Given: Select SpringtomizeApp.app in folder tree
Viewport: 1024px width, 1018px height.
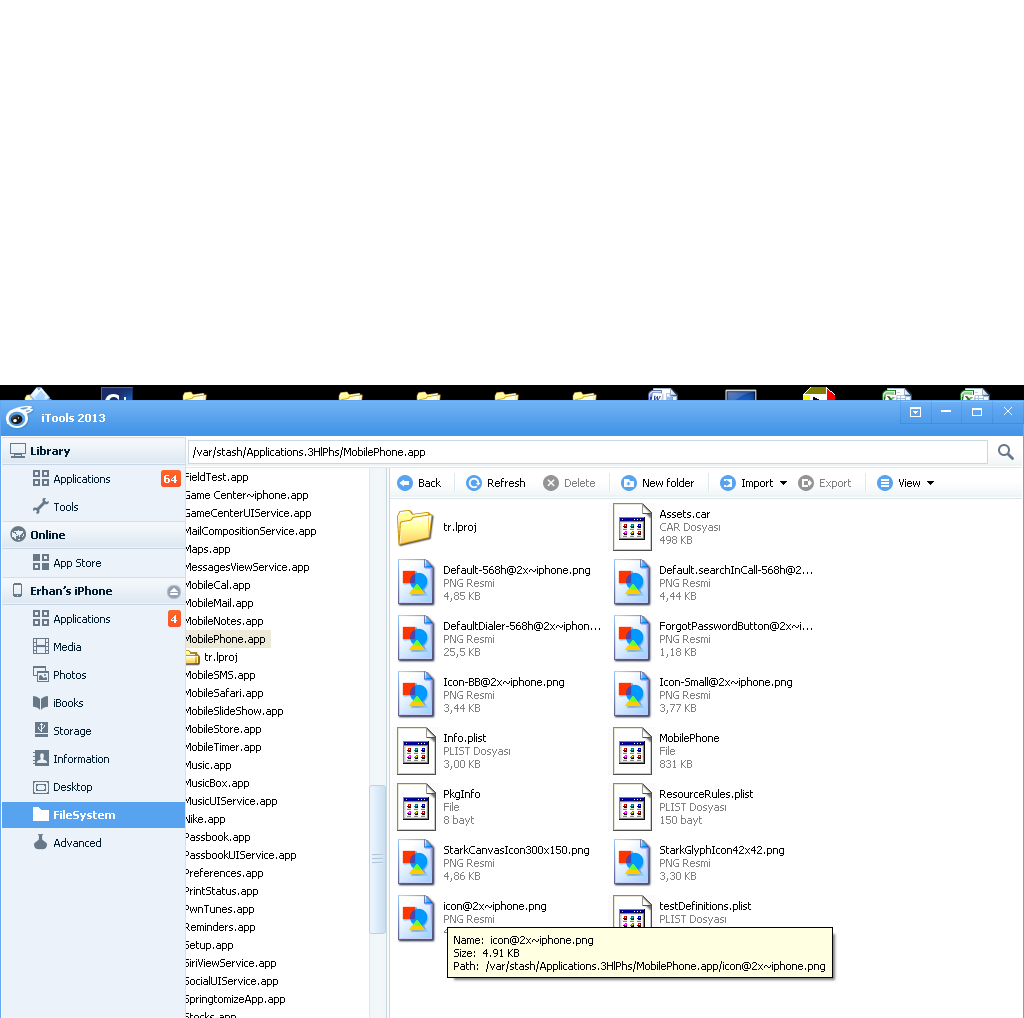Looking at the screenshot, I should (x=235, y=999).
